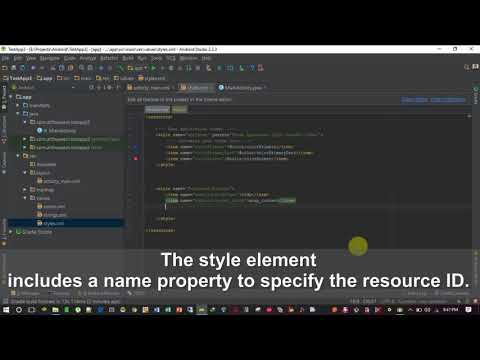Select MainActivity in the project tree

coord(57,131)
